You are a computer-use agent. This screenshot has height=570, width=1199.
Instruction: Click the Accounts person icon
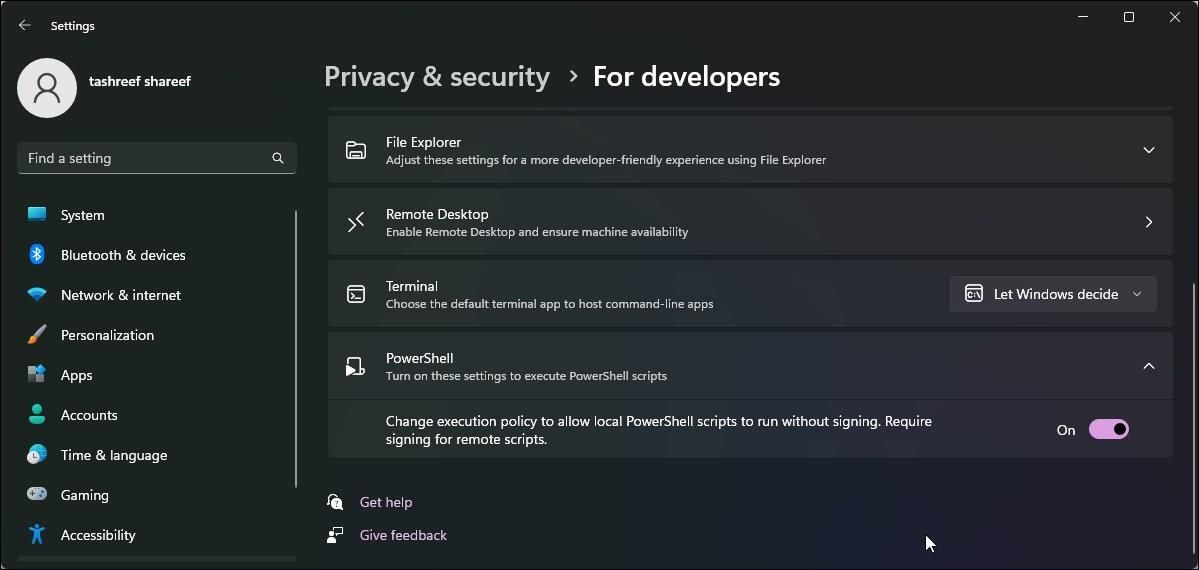tap(37, 415)
